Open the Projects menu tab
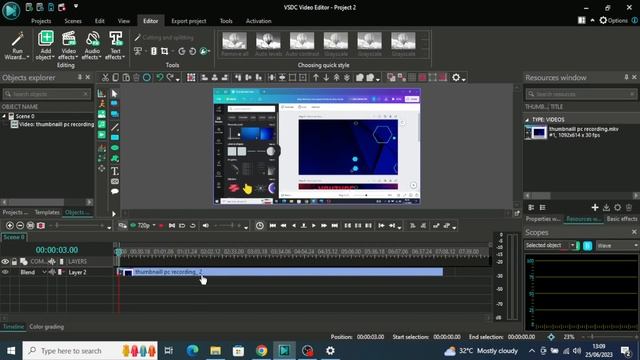Viewport: 640px width, 360px height. [x=41, y=21]
